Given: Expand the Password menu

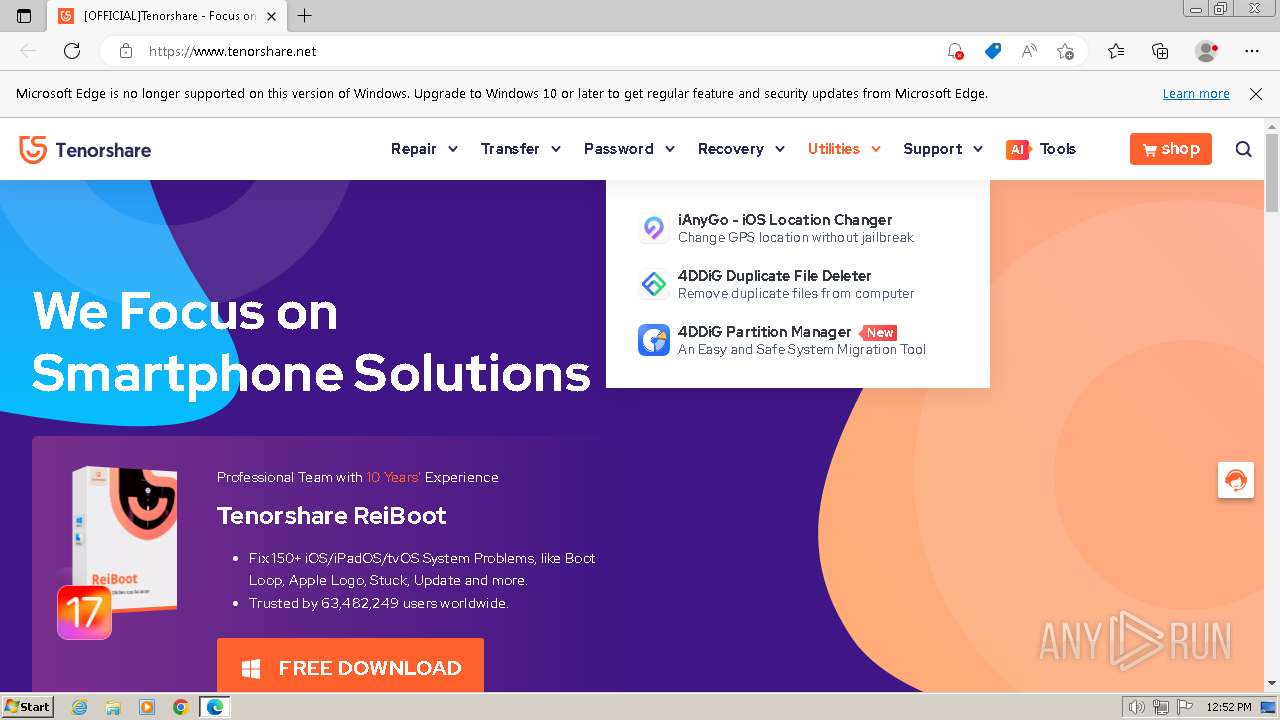Looking at the screenshot, I should point(629,149).
